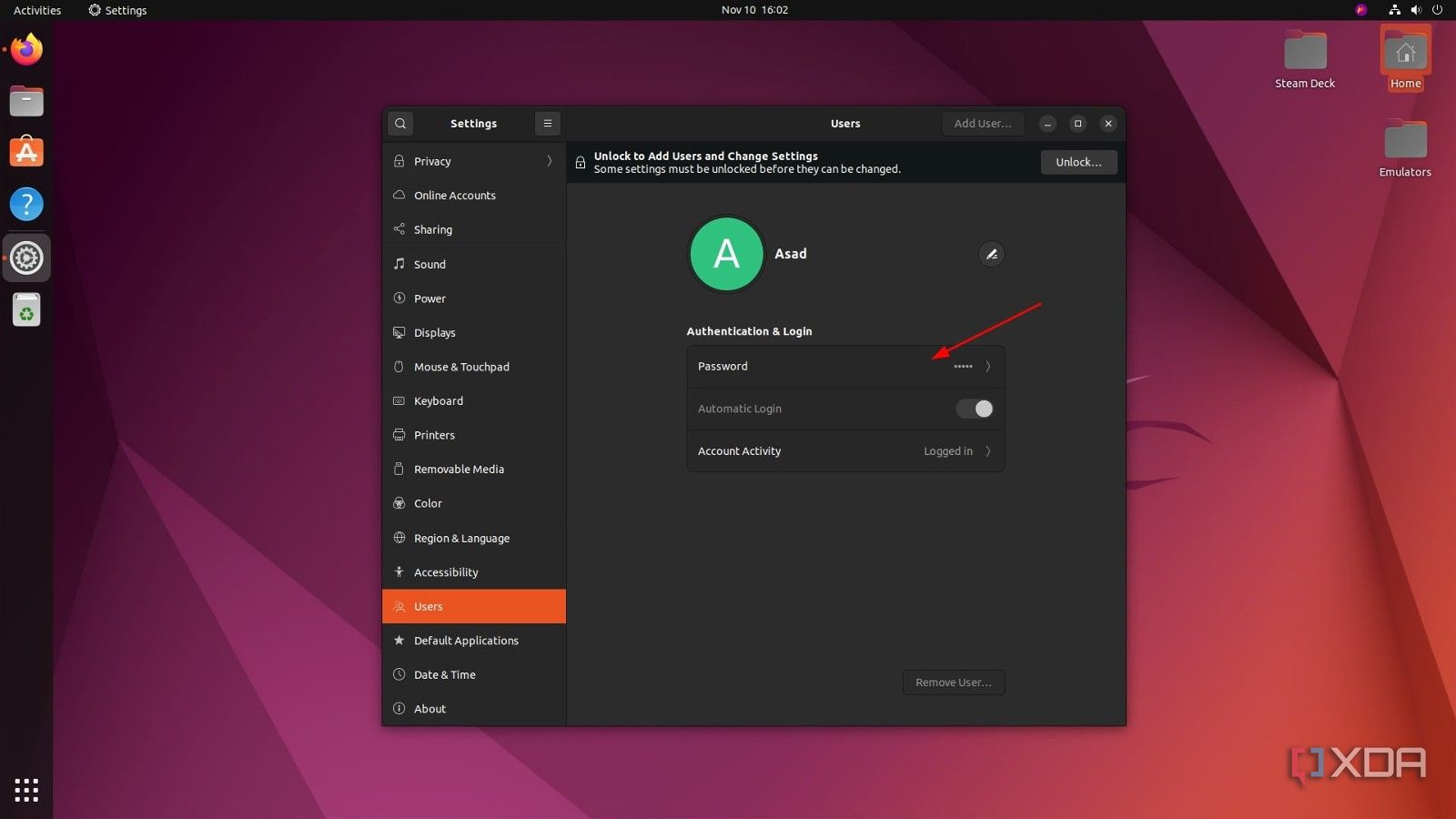Open Date & Time settings

[x=445, y=674]
